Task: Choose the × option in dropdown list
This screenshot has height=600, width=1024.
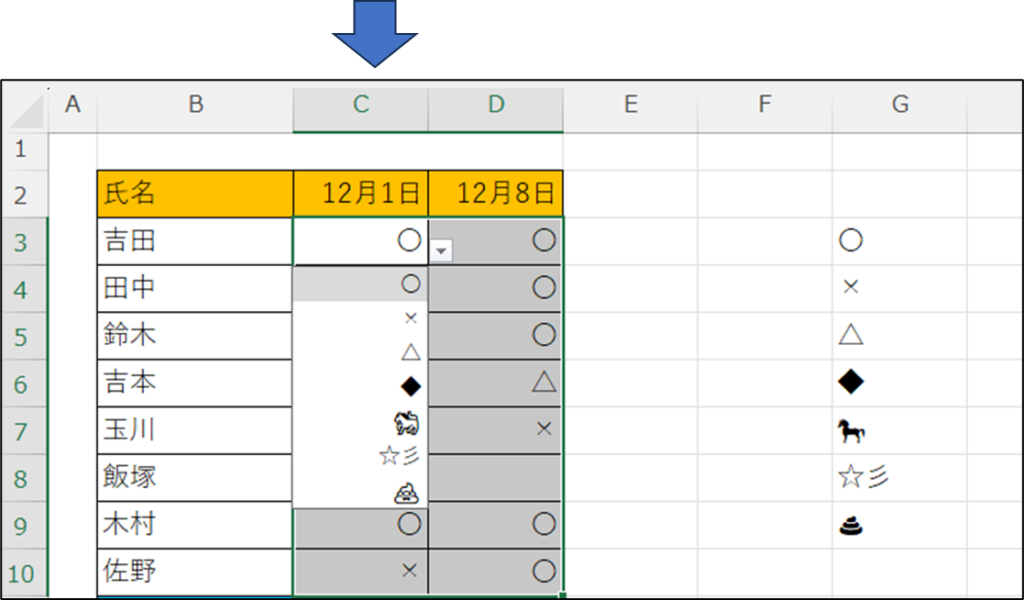Action: [360, 318]
